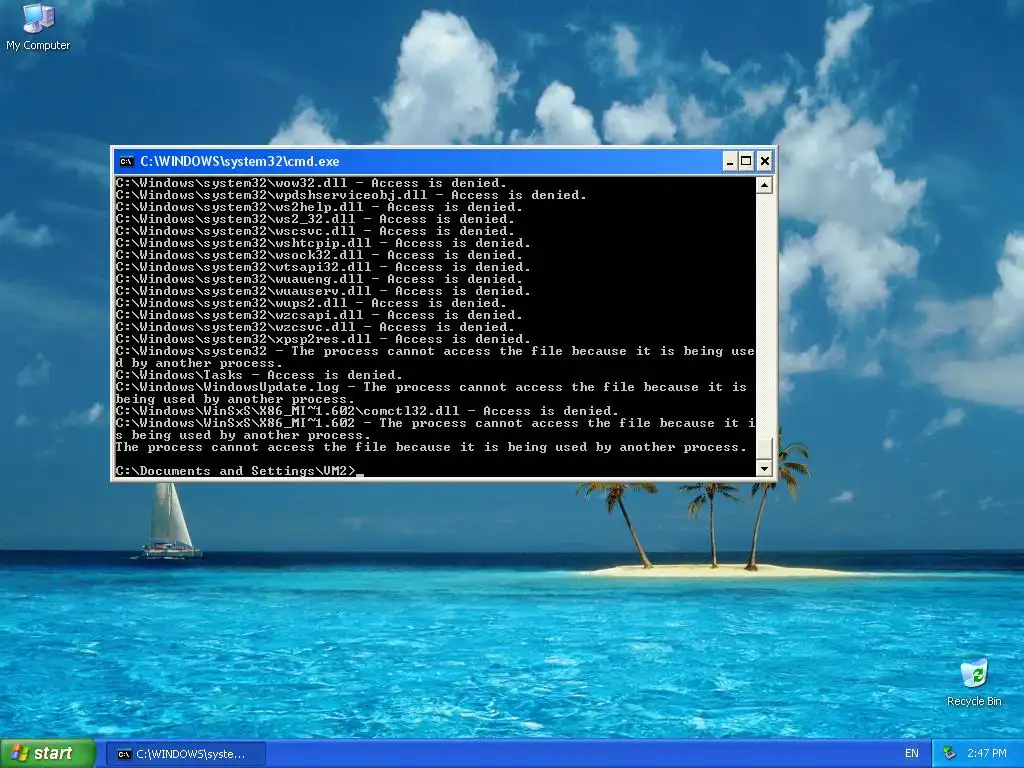Click the wuauserv.dll line
Screen dimensions: 1024x768
click(x=323, y=291)
